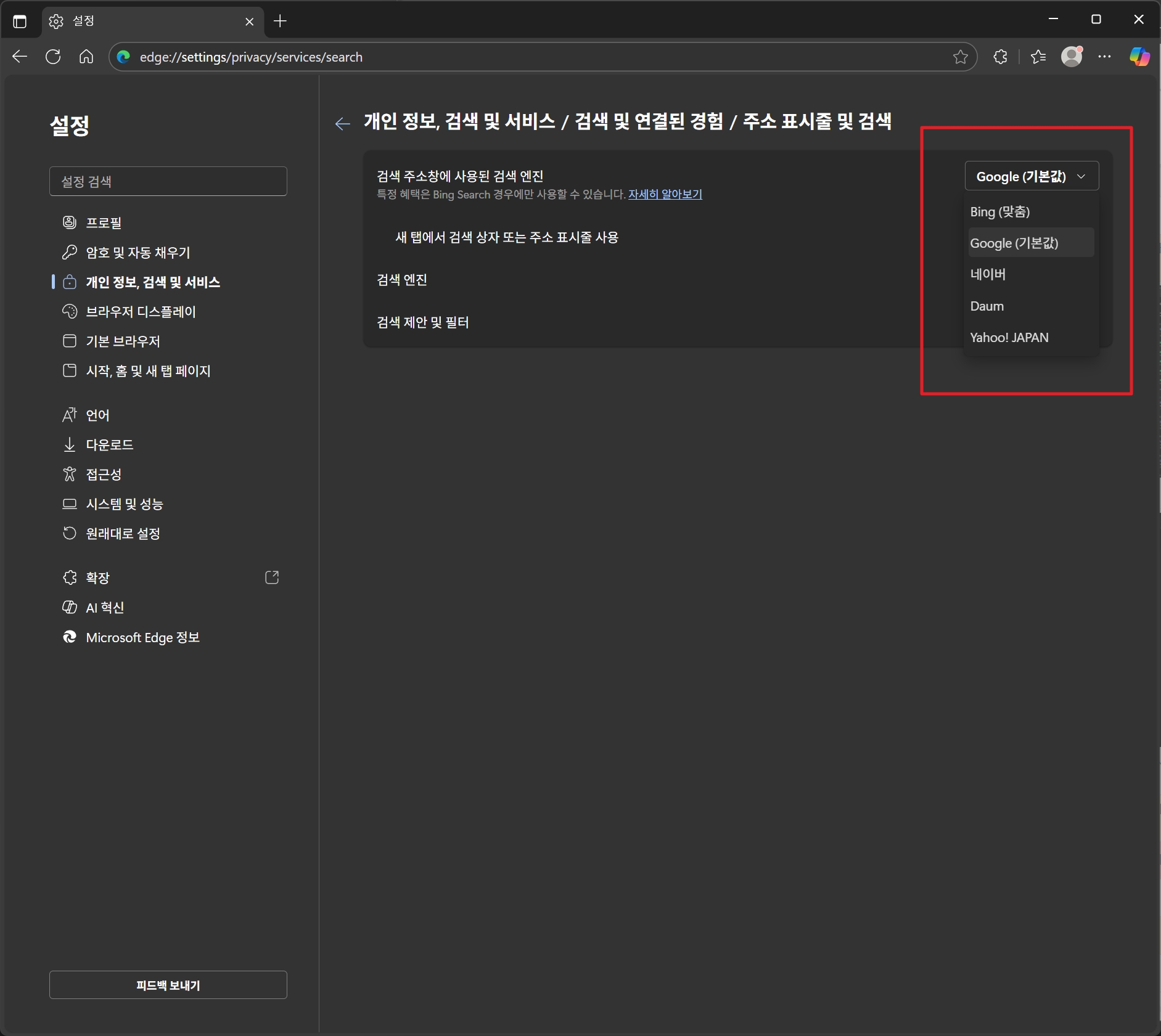1161x1036 pixels.
Task: Open the extensions puzzle icon
Action: tap(1000, 57)
